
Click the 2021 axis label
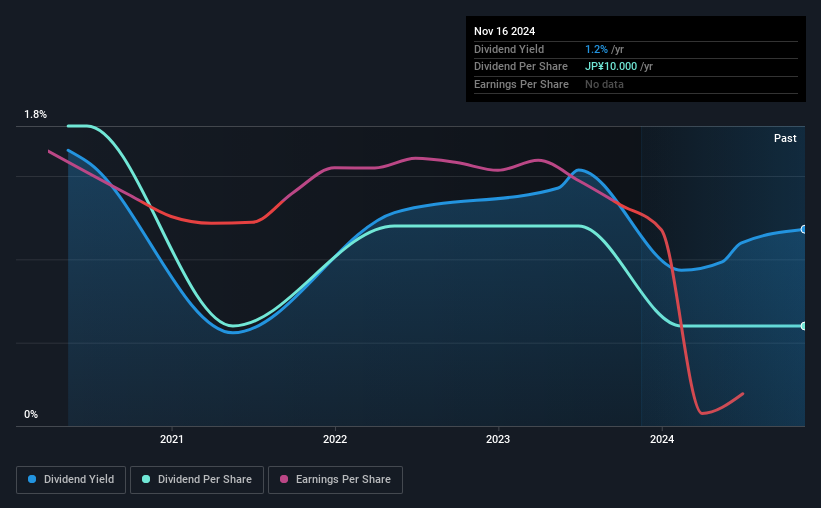[x=172, y=439]
